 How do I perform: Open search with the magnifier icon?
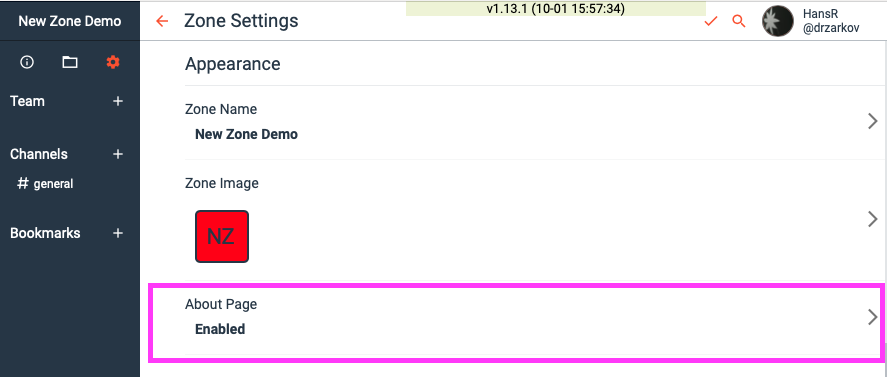pyautogui.click(x=739, y=22)
